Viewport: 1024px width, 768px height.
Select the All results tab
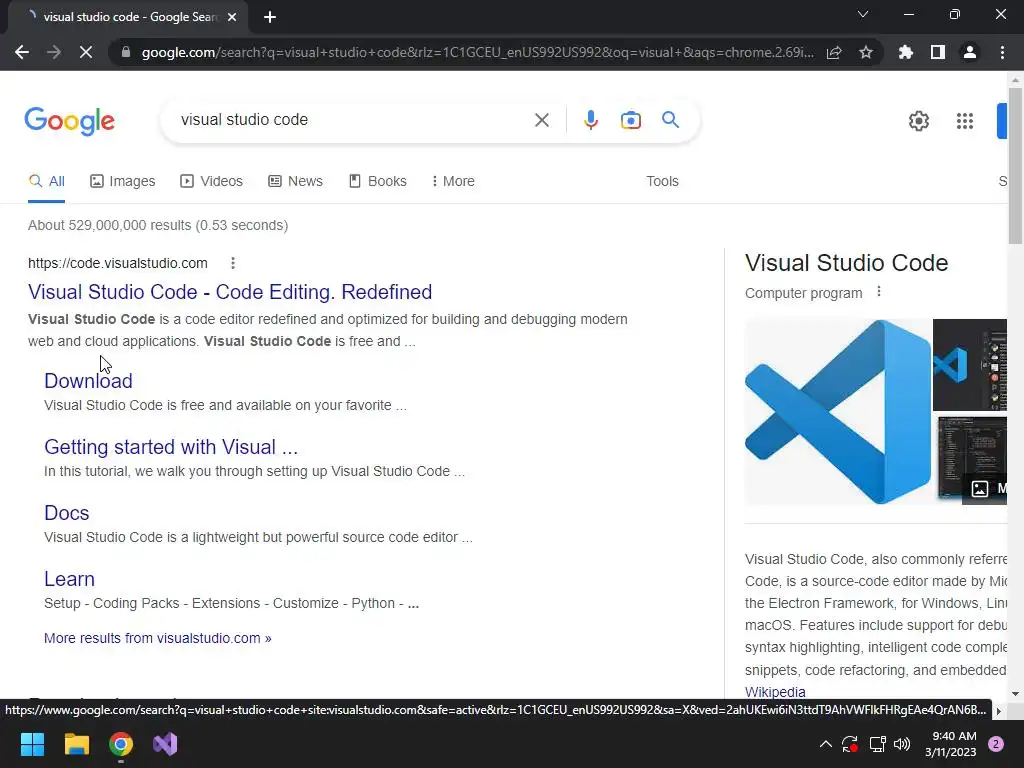point(46,182)
